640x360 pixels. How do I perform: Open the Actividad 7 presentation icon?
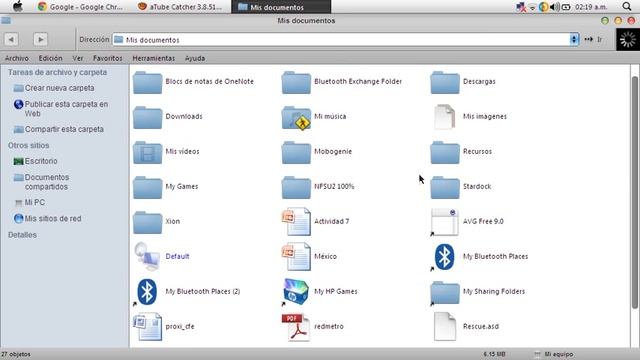click(x=296, y=222)
